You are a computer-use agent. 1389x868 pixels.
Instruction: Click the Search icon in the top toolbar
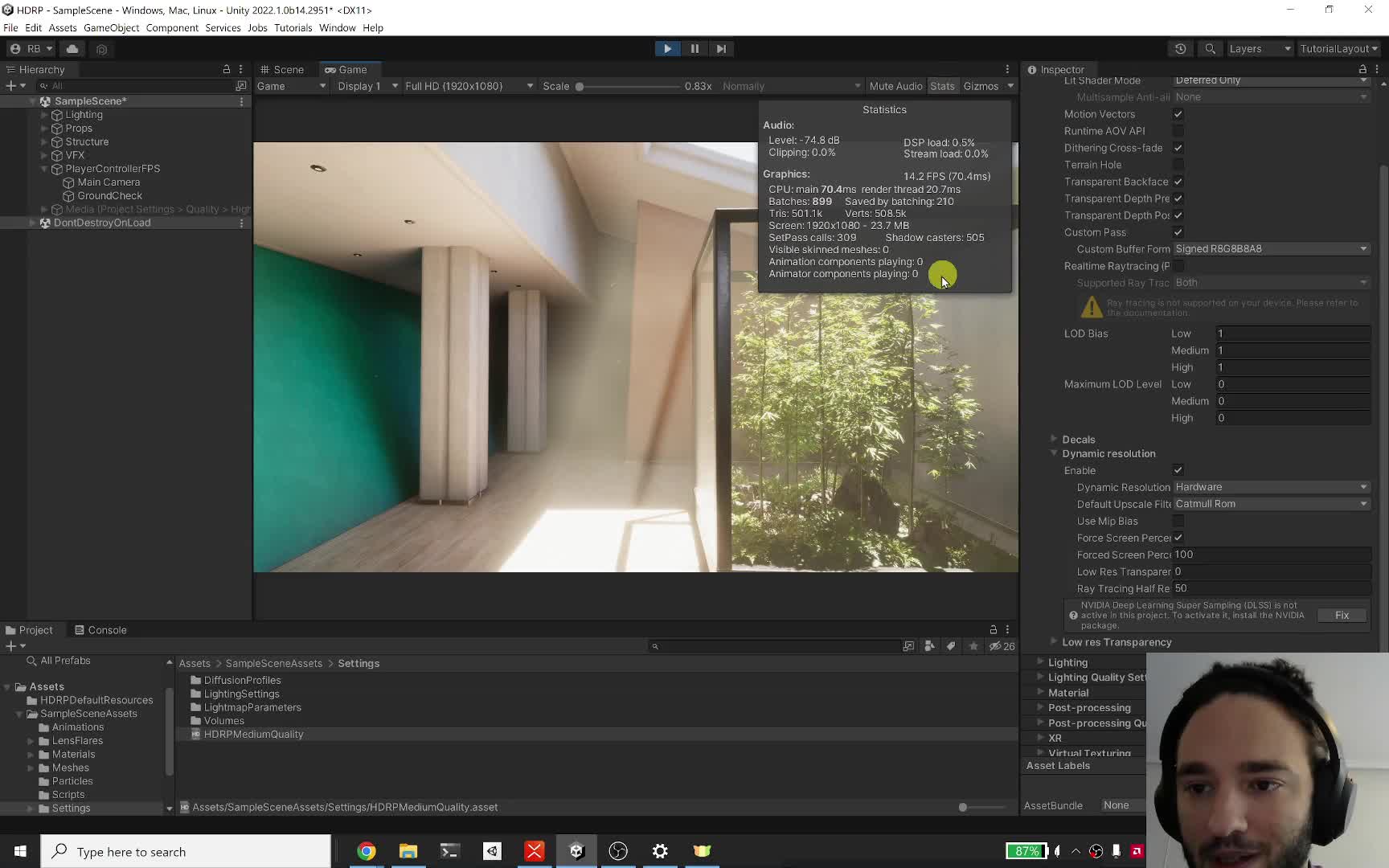pos(1210,49)
